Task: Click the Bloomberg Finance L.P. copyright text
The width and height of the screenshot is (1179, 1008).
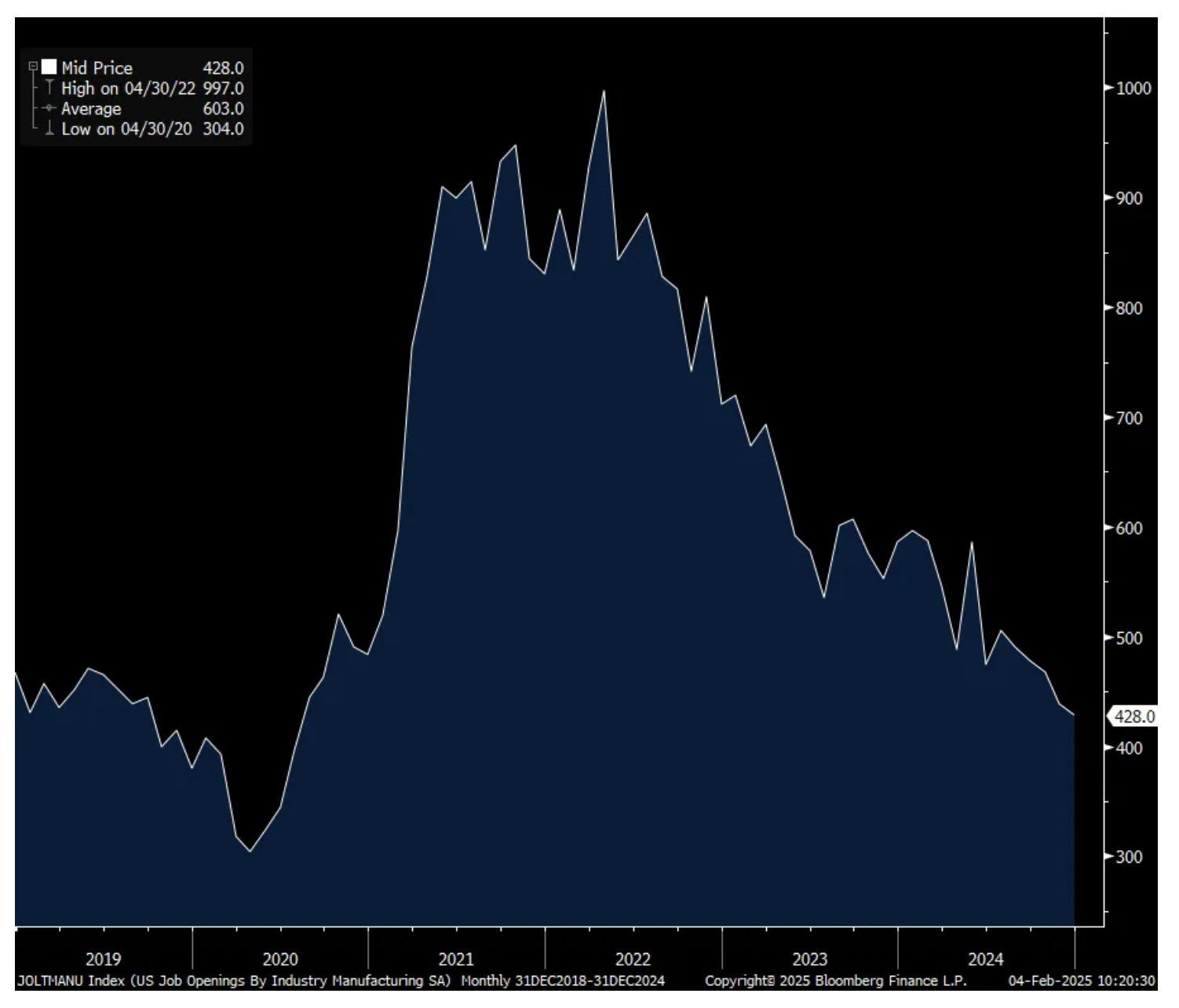Action: (x=835, y=981)
